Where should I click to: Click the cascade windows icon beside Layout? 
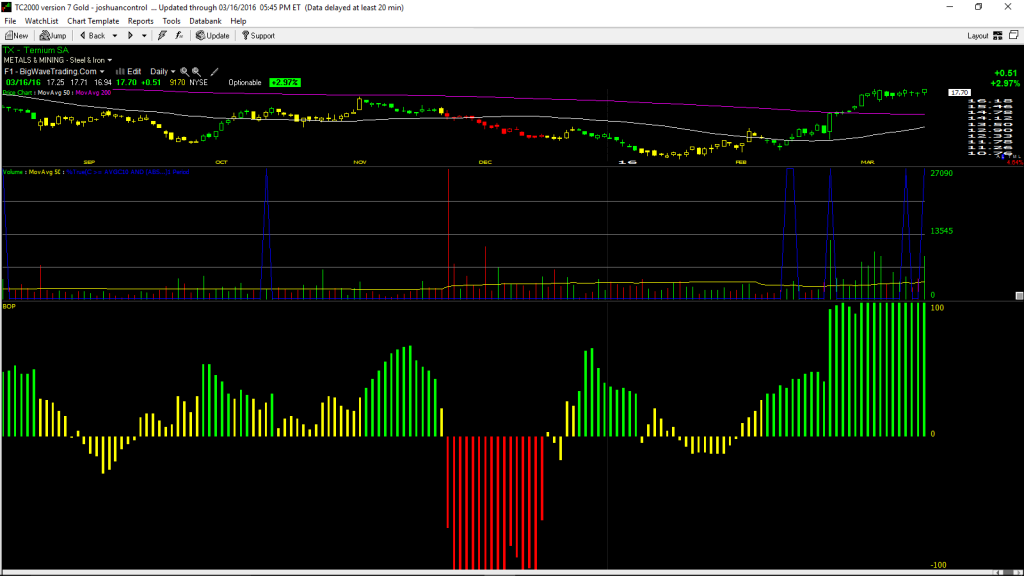(1014, 35)
